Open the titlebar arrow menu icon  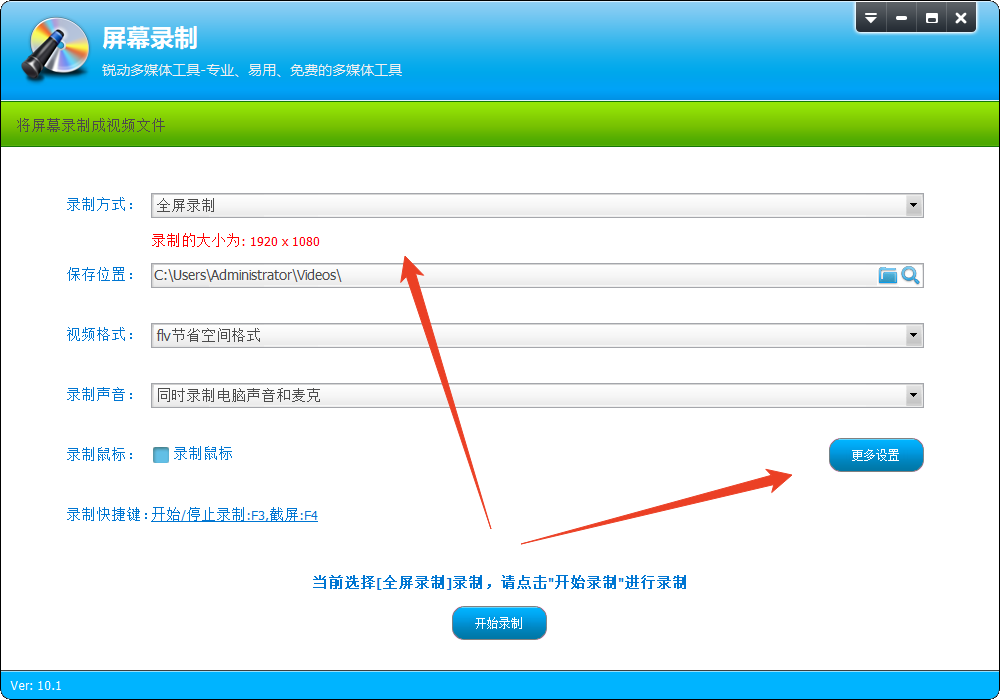point(870,17)
